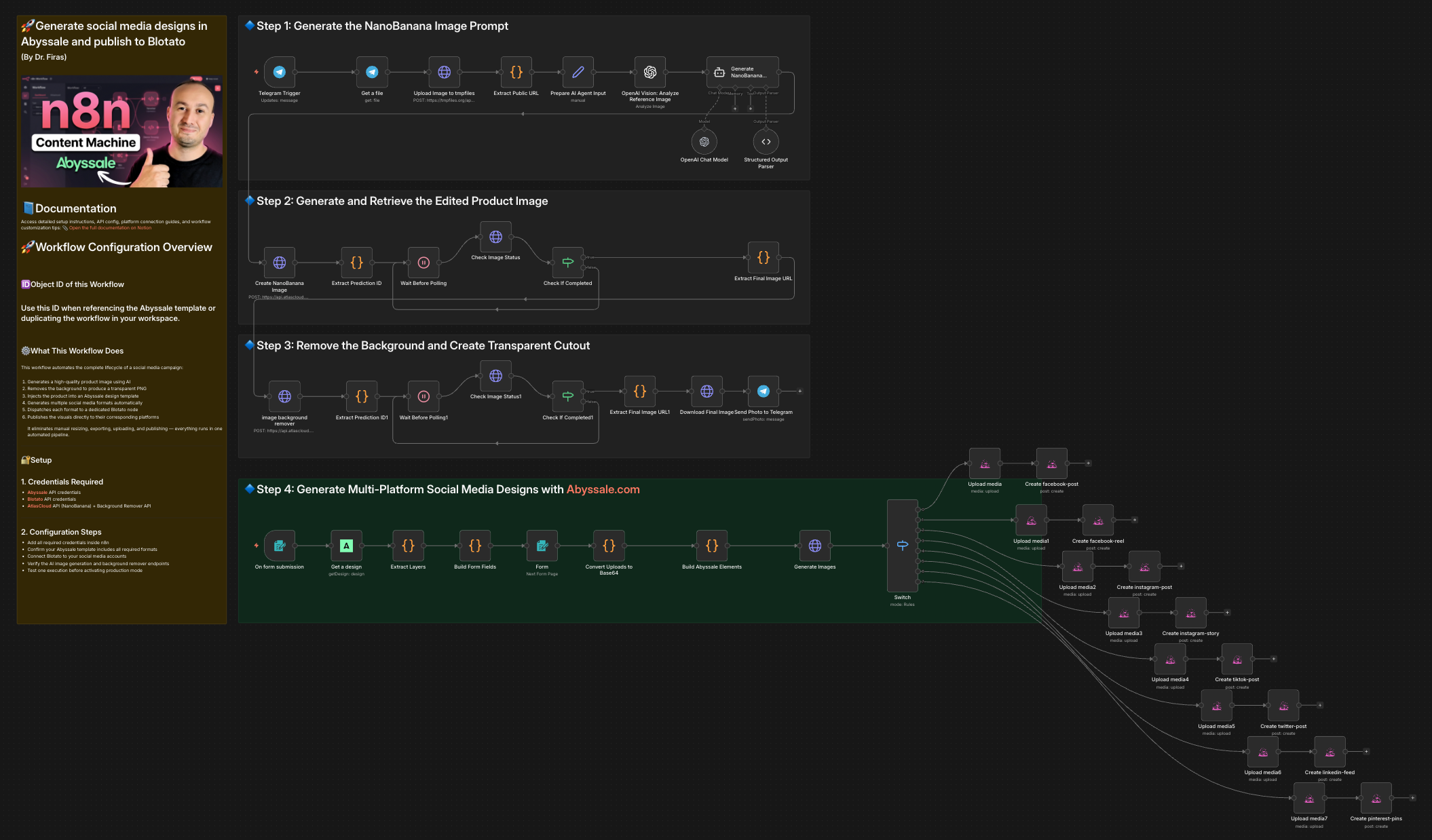1432x840 pixels.
Task: Open the OpenAI Chat Model node
Action: pyautogui.click(x=704, y=142)
